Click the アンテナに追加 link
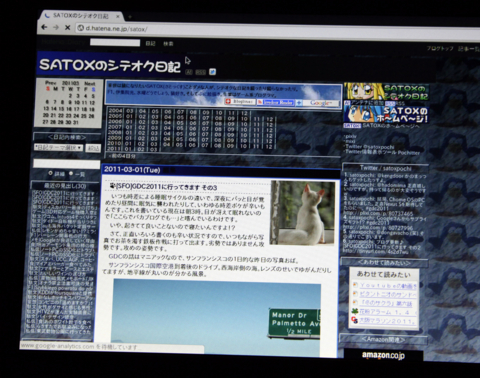The height and width of the screenshot is (378, 480). pos(366,103)
